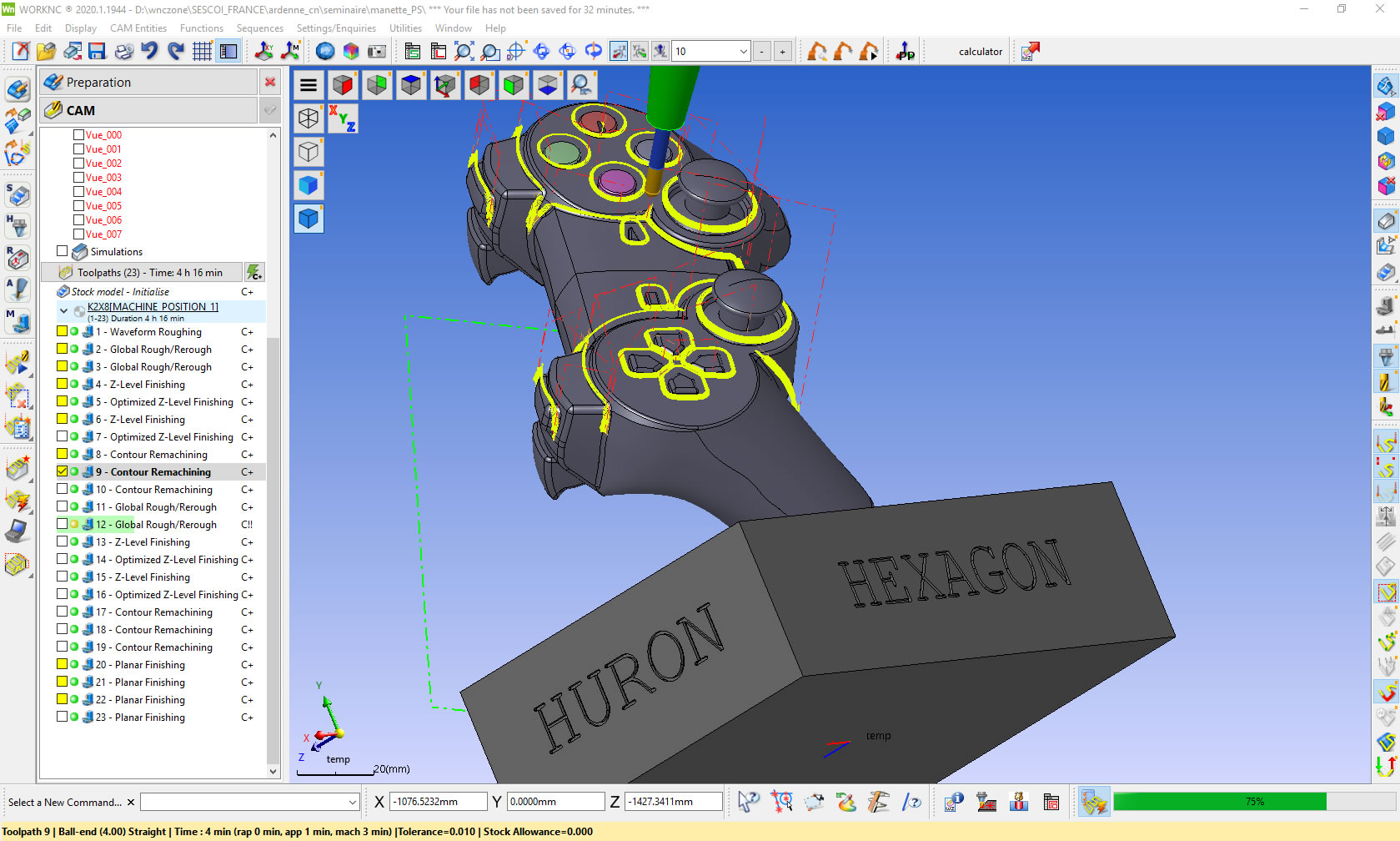This screenshot has height=841, width=1400.
Task: Click the Undo arrow in toolbar
Action: pyautogui.click(x=150, y=52)
